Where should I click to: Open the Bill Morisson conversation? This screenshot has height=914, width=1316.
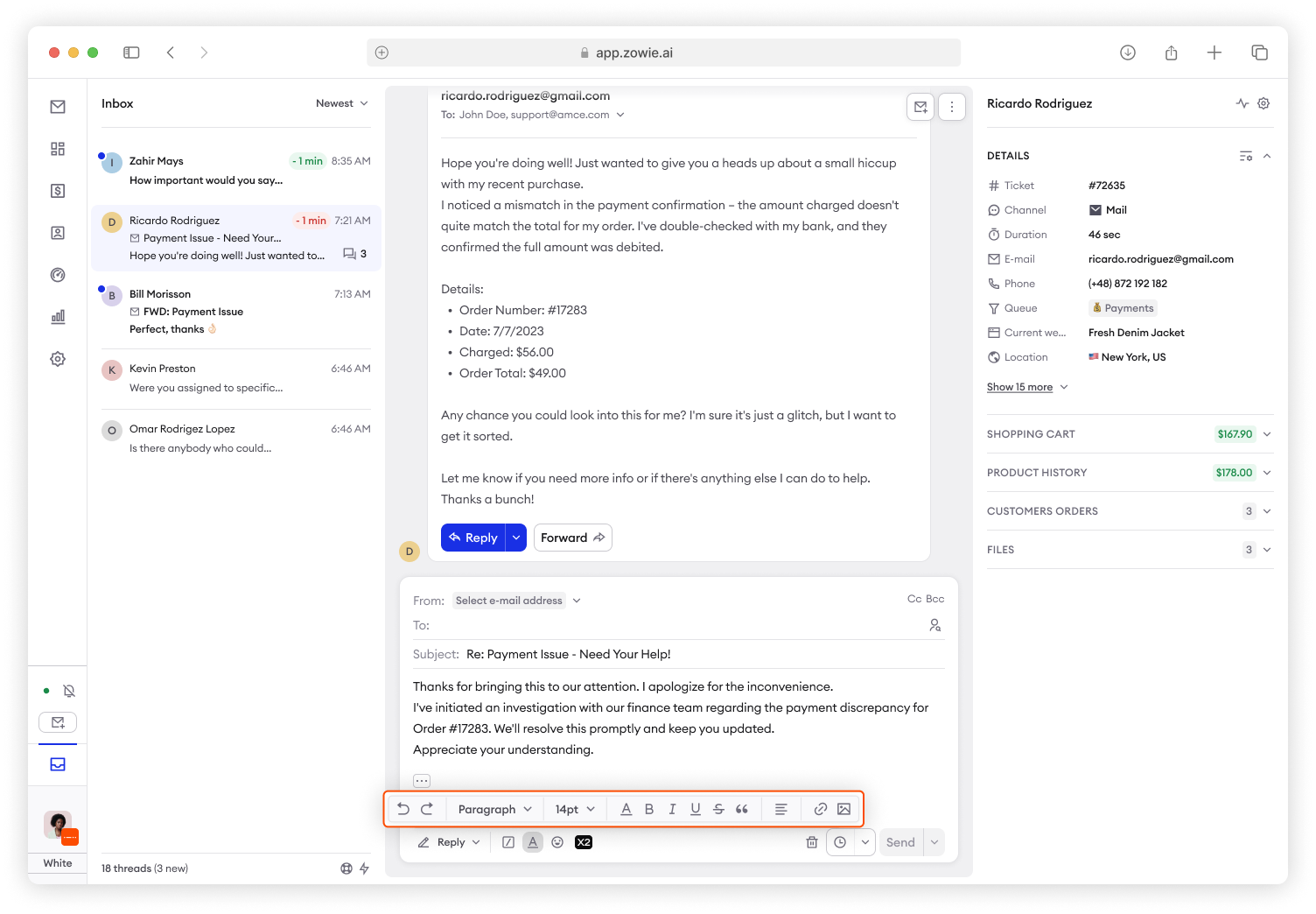click(x=236, y=311)
